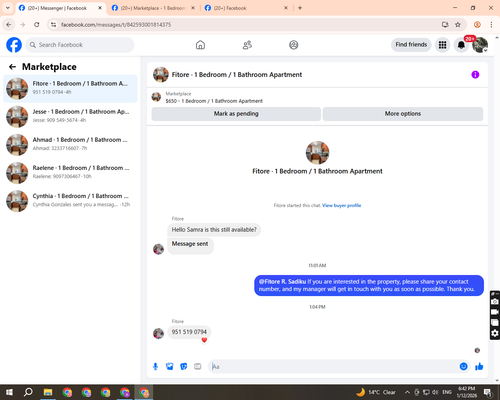This screenshot has height=400, width=500.
Task: Open the Friends icon in top navigation
Action: click(247, 45)
